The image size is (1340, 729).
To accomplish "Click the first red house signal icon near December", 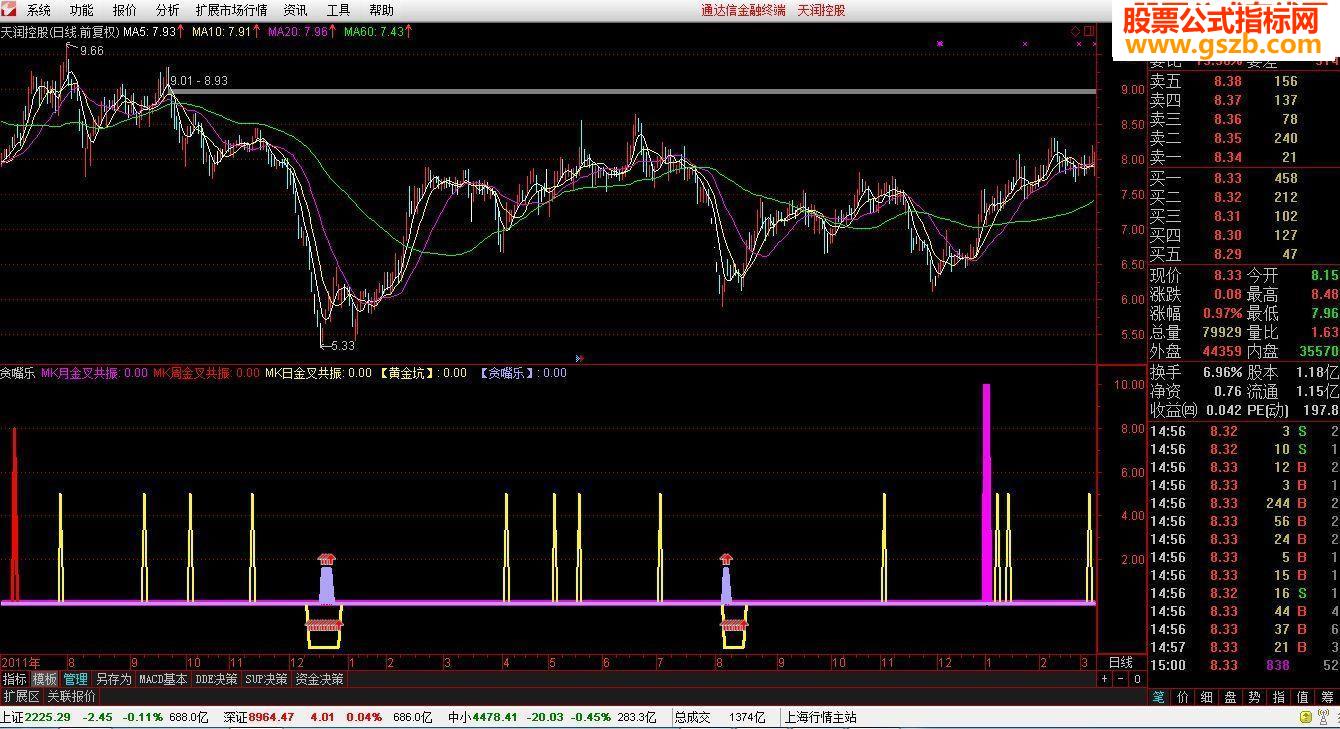I will [327, 558].
